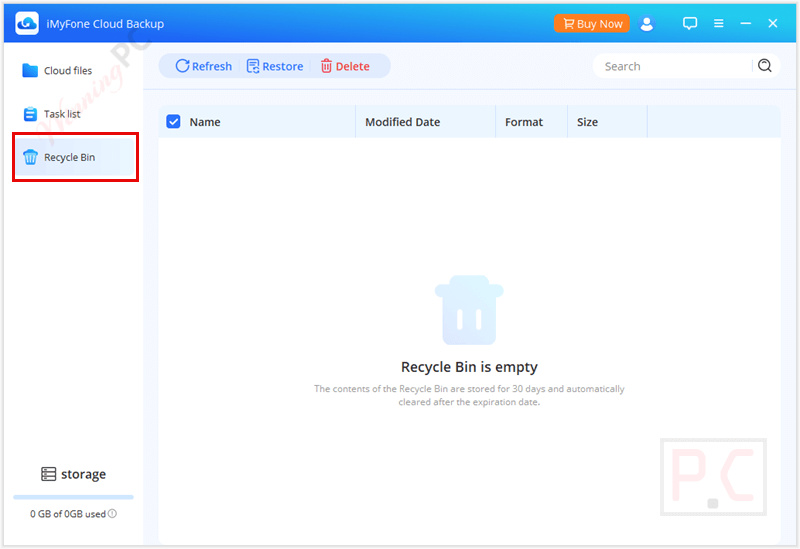Click the magnifying glass search icon

pyautogui.click(x=764, y=66)
